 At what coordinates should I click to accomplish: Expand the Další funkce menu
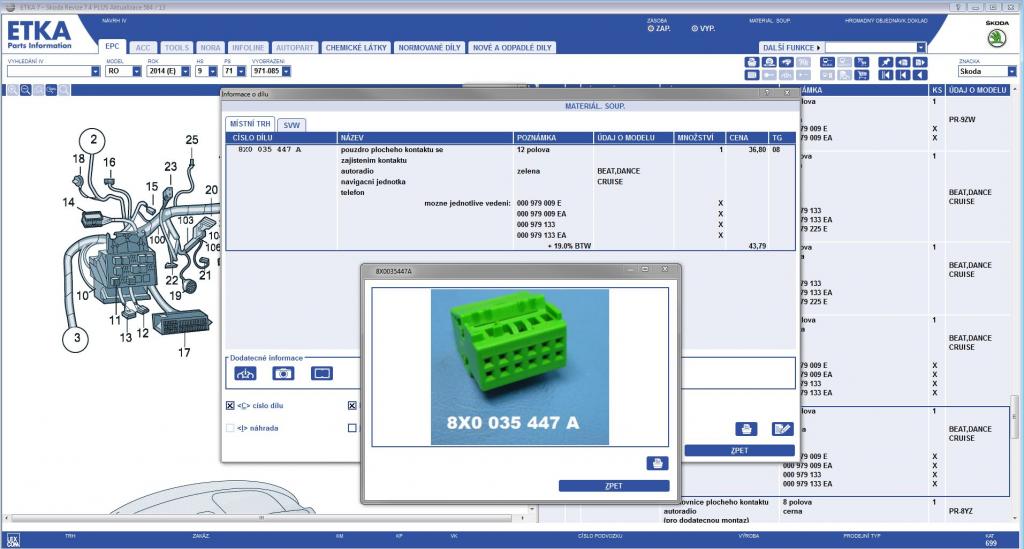pyautogui.click(x=791, y=48)
